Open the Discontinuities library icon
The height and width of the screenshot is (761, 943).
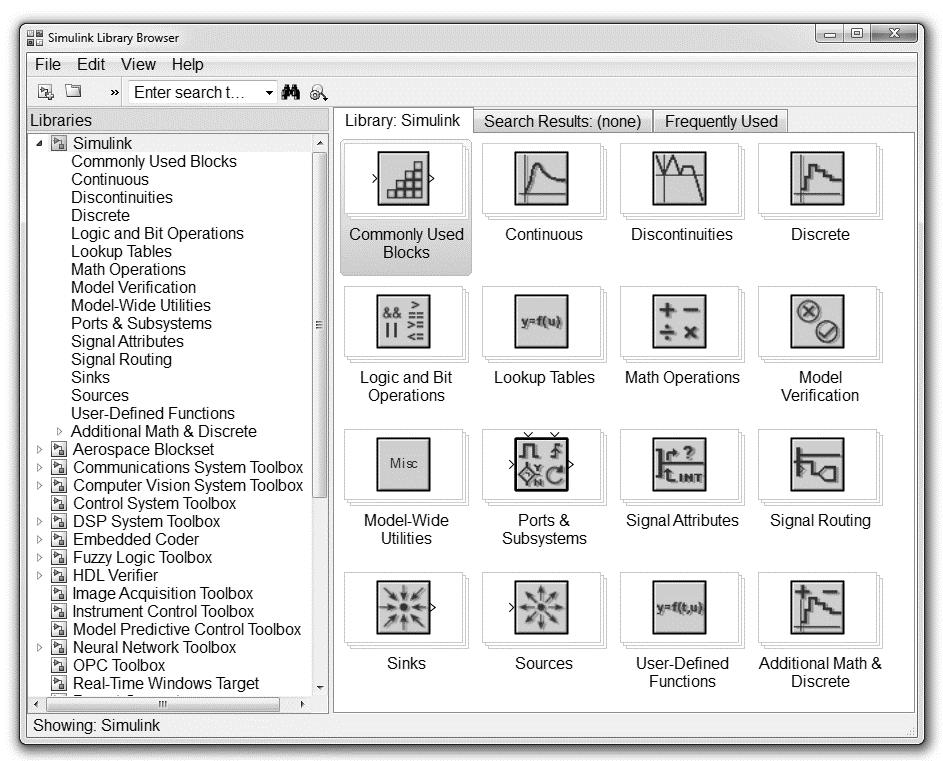coord(680,179)
